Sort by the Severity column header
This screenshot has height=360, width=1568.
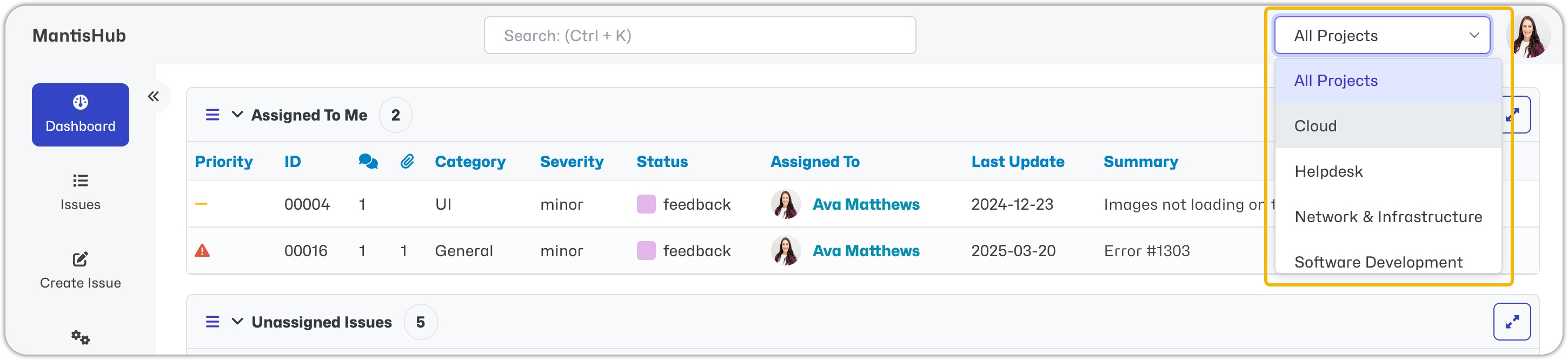click(572, 161)
